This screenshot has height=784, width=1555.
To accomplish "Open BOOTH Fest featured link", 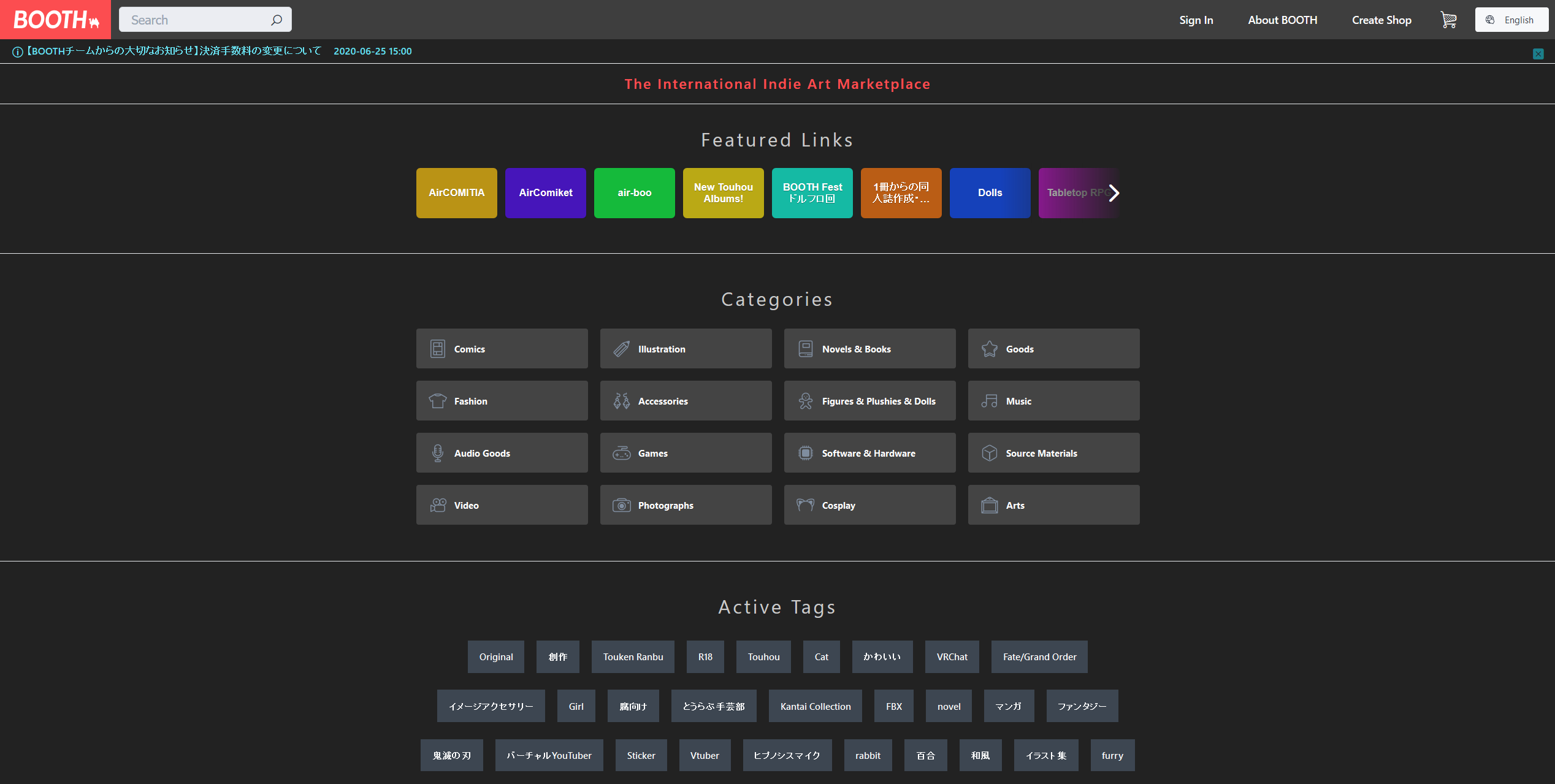I will click(812, 193).
